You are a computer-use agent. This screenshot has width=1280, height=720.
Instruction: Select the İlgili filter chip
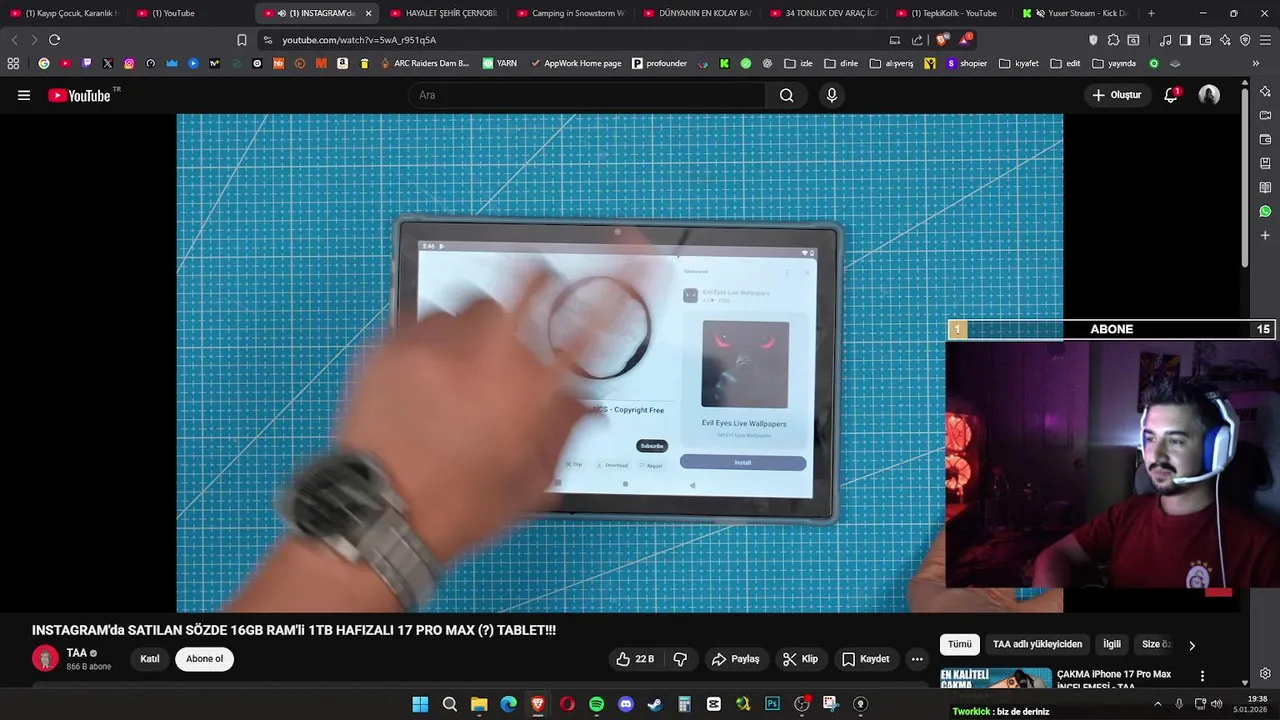click(x=1111, y=644)
